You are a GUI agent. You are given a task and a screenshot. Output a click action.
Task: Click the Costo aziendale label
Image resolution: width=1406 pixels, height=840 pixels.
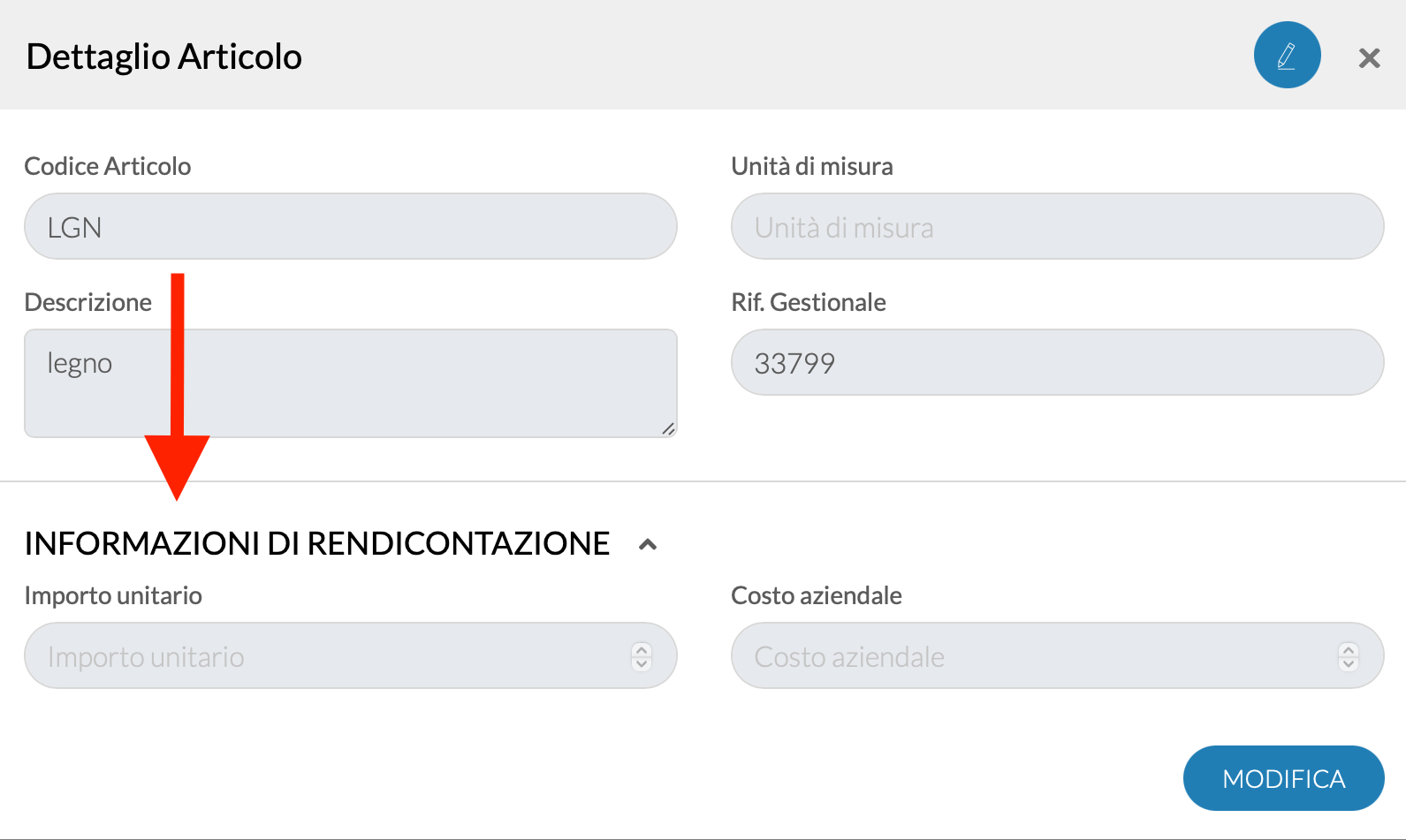(x=817, y=595)
